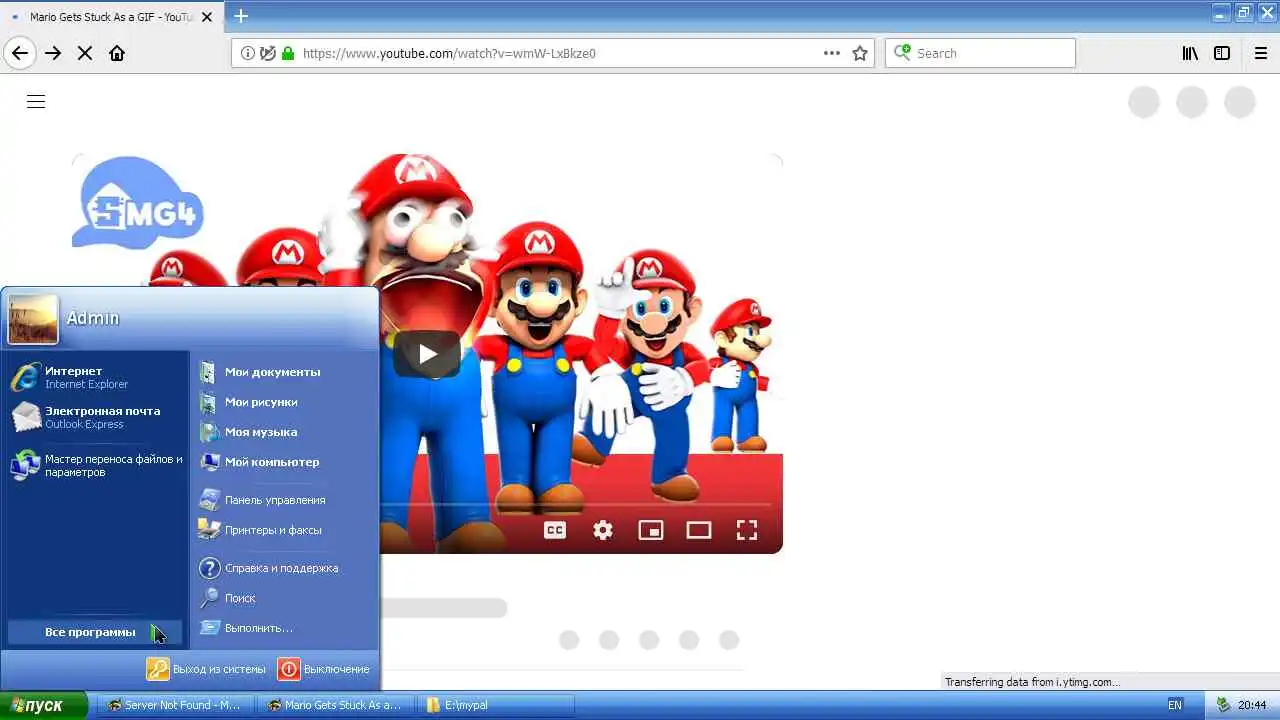Bookmark this page with the star
The height and width of the screenshot is (720, 1280).
(x=860, y=53)
